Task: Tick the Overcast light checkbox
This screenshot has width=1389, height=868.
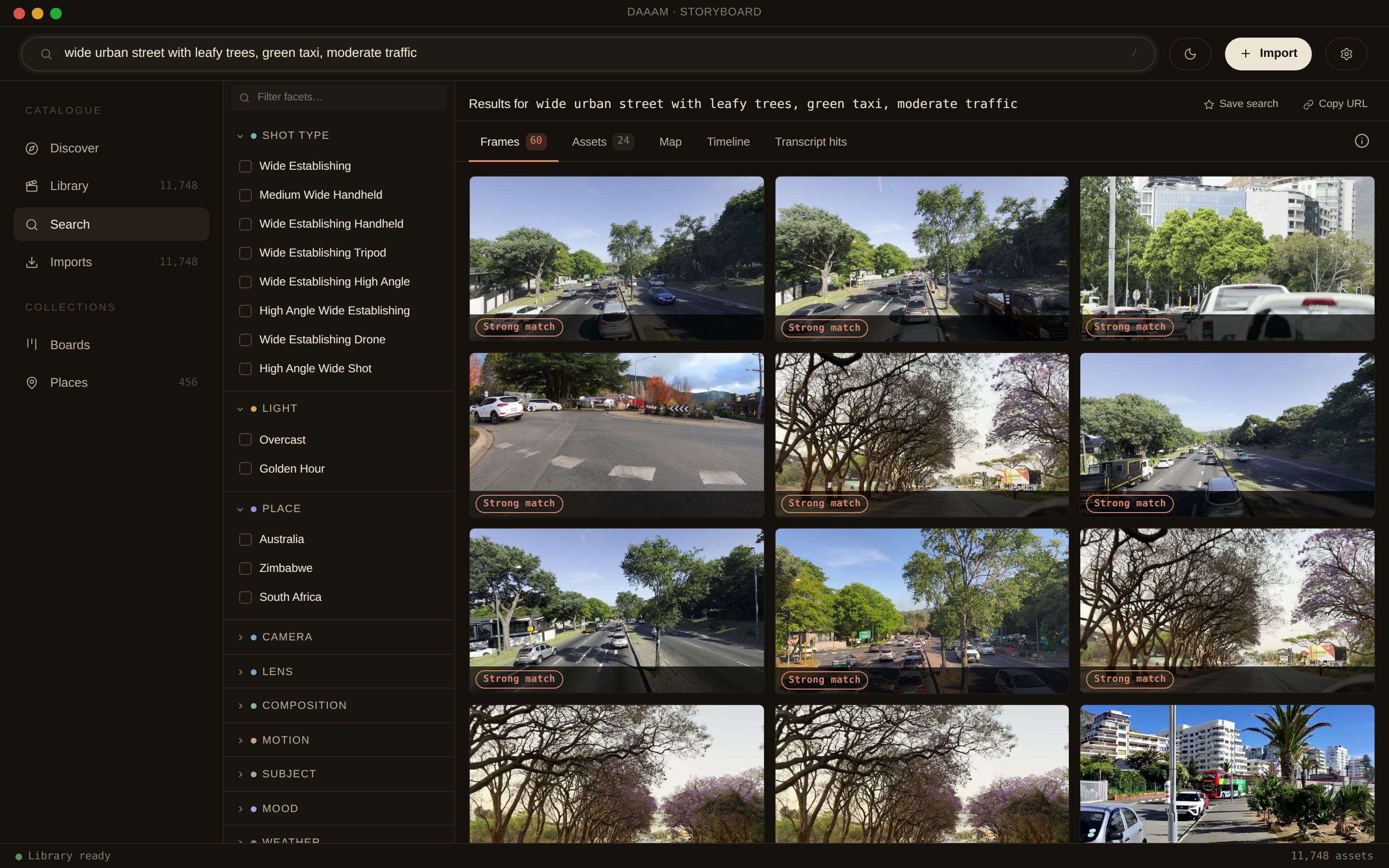Action: click(x=245, y=440)
